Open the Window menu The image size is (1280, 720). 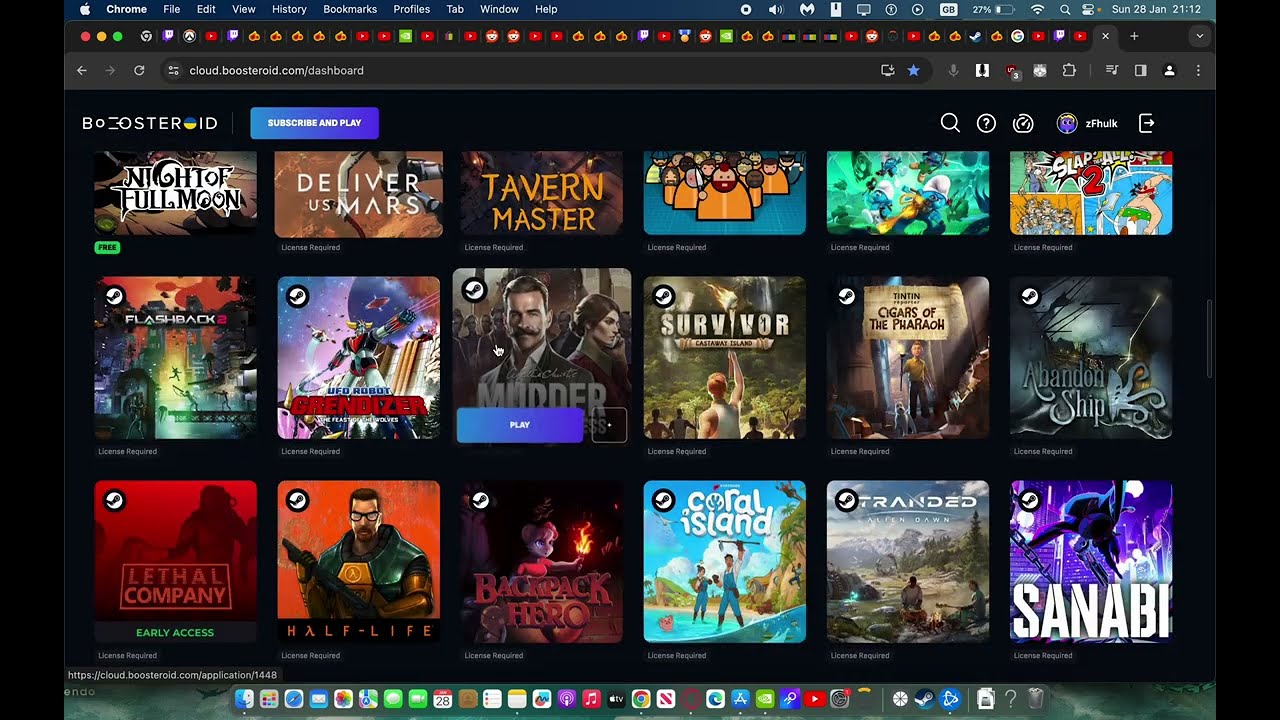click(x=499, y=9)
